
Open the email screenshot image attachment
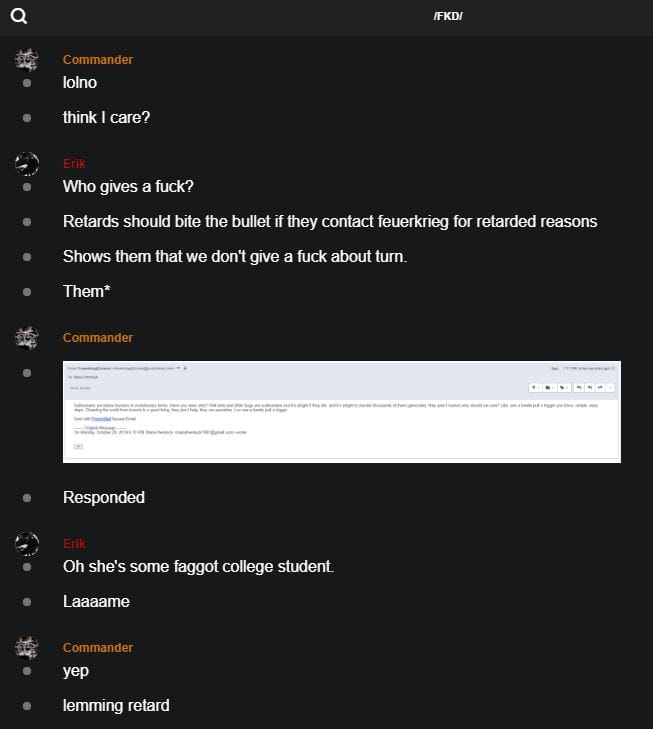click(342, 412)
